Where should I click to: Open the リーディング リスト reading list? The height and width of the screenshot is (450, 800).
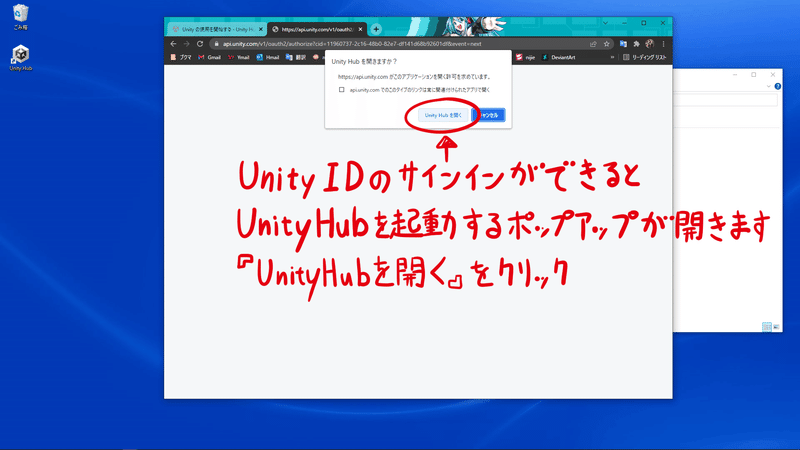tap(645, 57)
